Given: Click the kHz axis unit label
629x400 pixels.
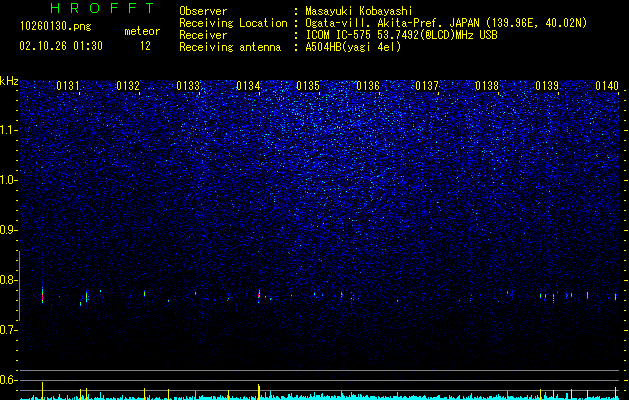Looking at the screenshot, I should [x=9, y=81].
